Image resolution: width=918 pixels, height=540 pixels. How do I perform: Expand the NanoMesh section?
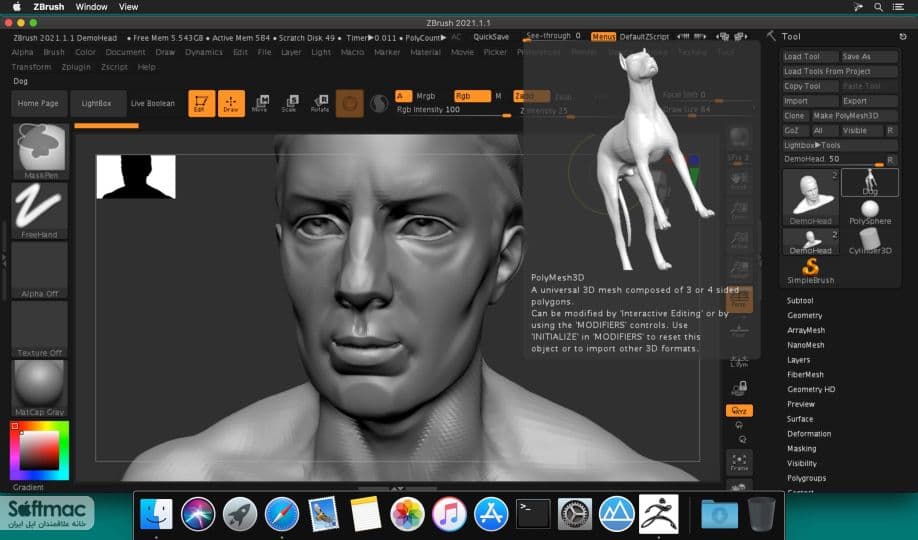pos(806,345)
